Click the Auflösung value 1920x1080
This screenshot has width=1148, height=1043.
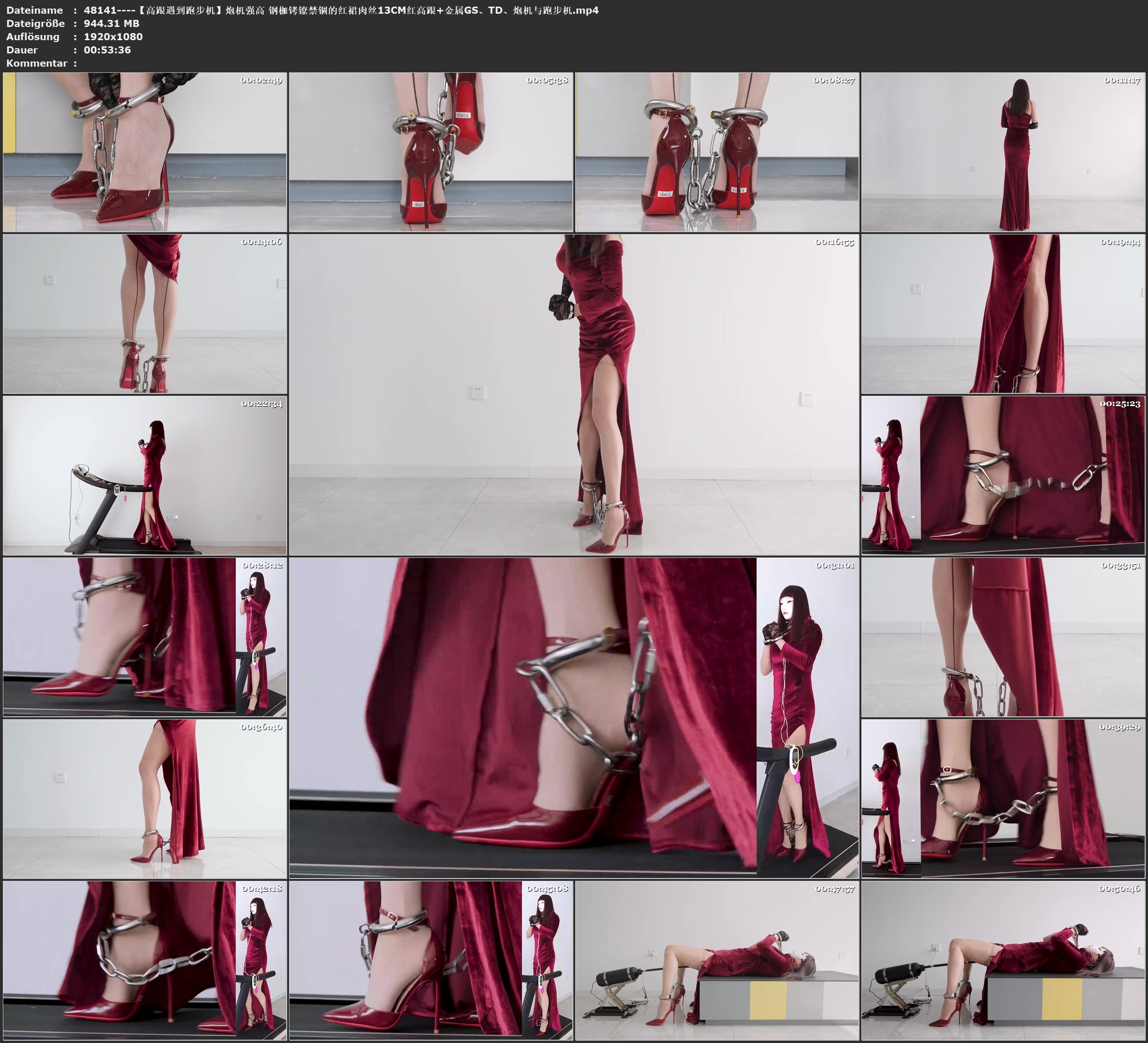(113, 36)
